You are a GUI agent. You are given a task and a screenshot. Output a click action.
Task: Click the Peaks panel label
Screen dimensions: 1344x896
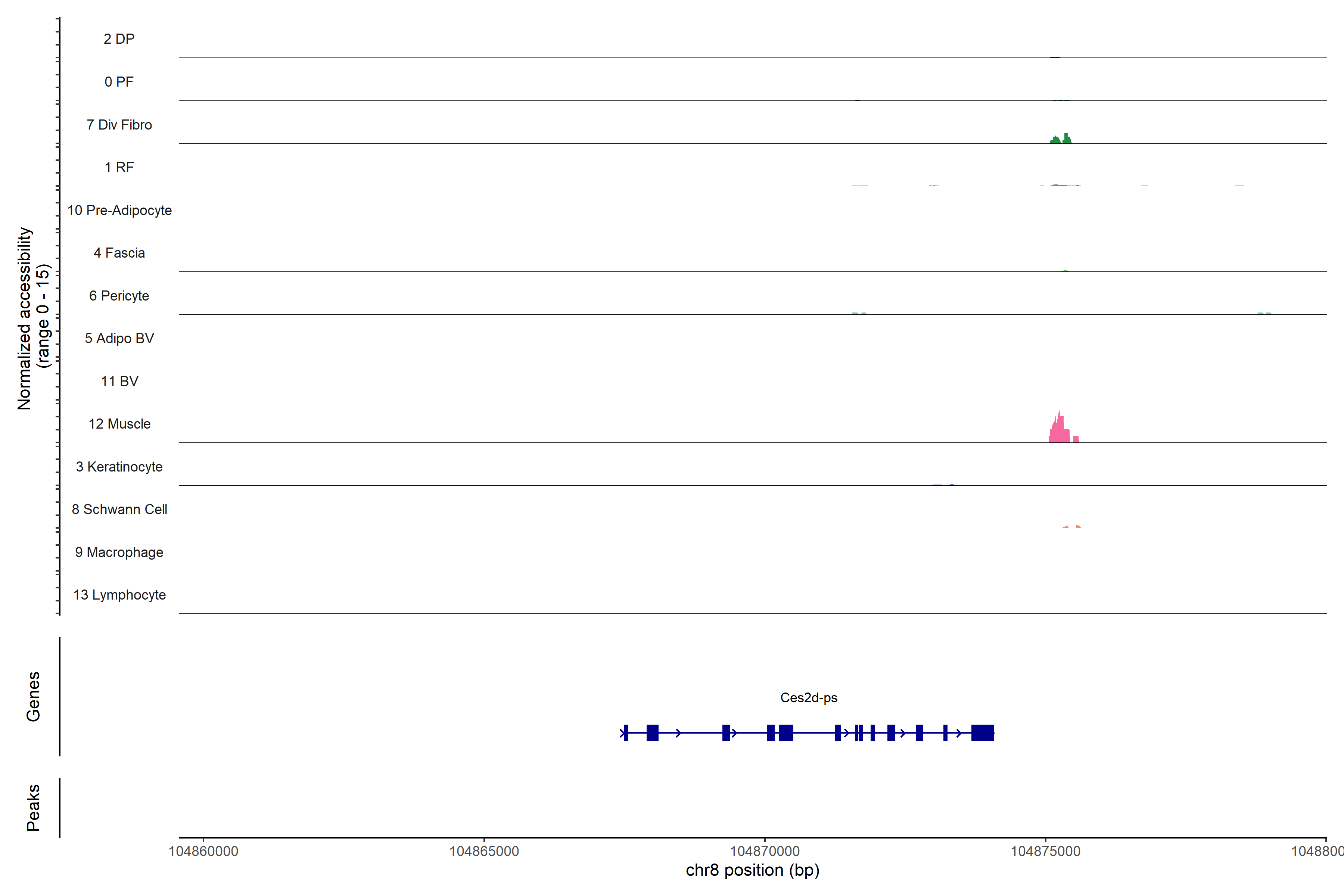click(x=33, y=808)
